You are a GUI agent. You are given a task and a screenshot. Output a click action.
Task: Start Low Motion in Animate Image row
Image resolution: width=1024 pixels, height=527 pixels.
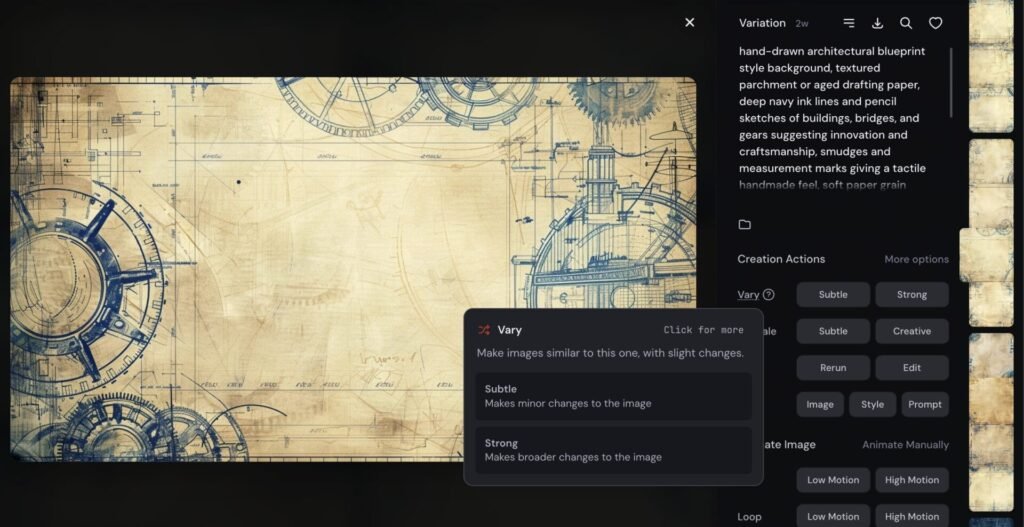tap(833, 480)
